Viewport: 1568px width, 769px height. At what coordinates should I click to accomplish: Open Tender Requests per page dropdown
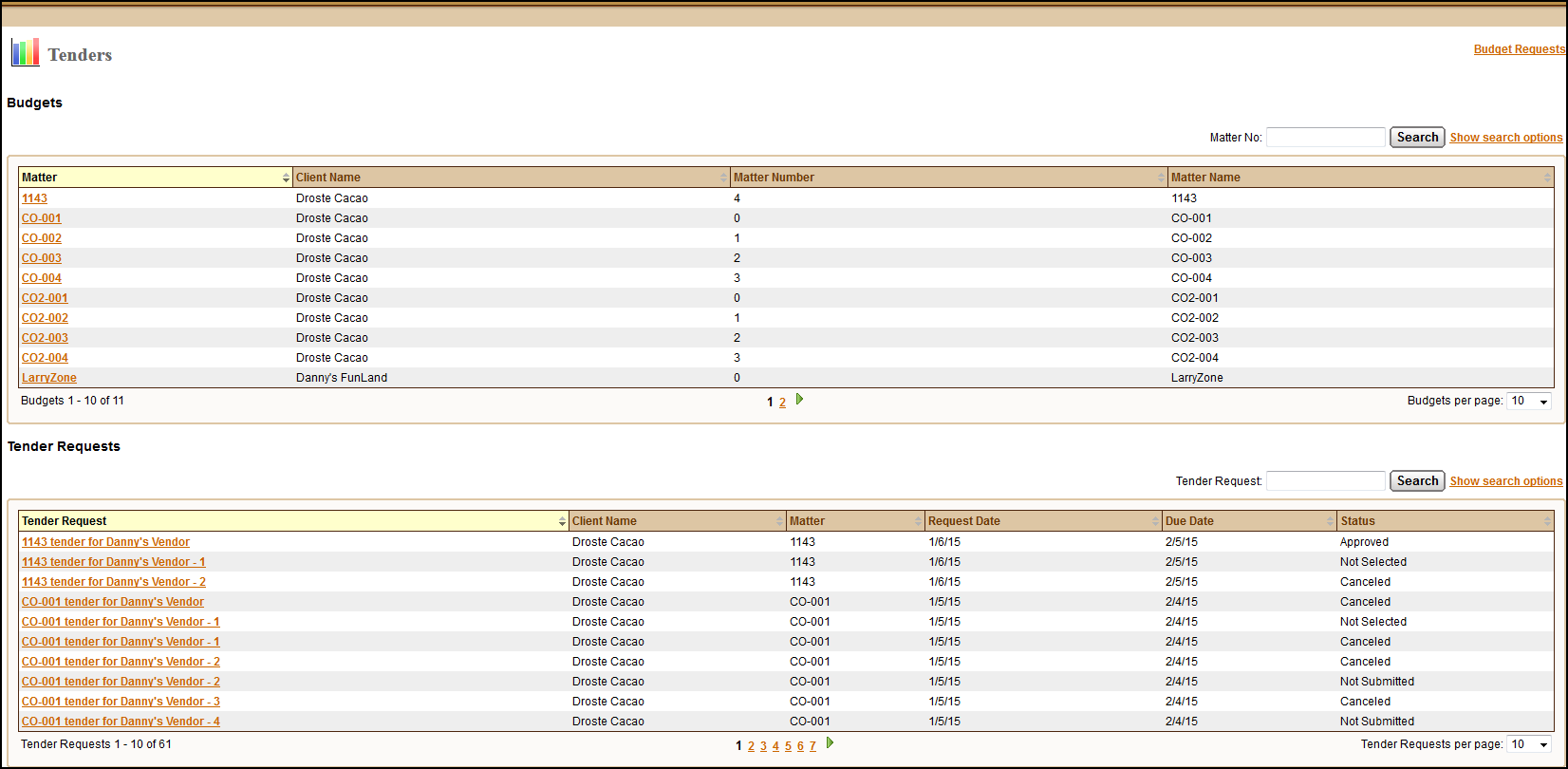1529,745
